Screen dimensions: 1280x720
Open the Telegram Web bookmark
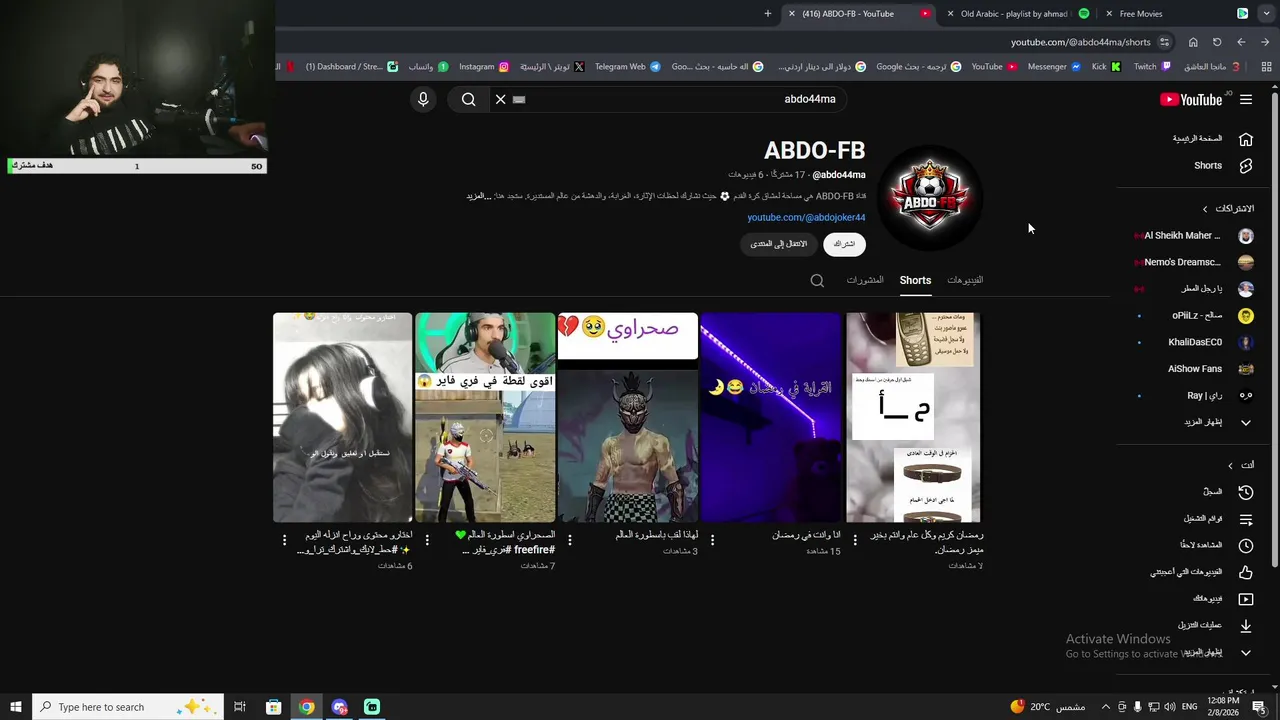click(x=627, y=67)
